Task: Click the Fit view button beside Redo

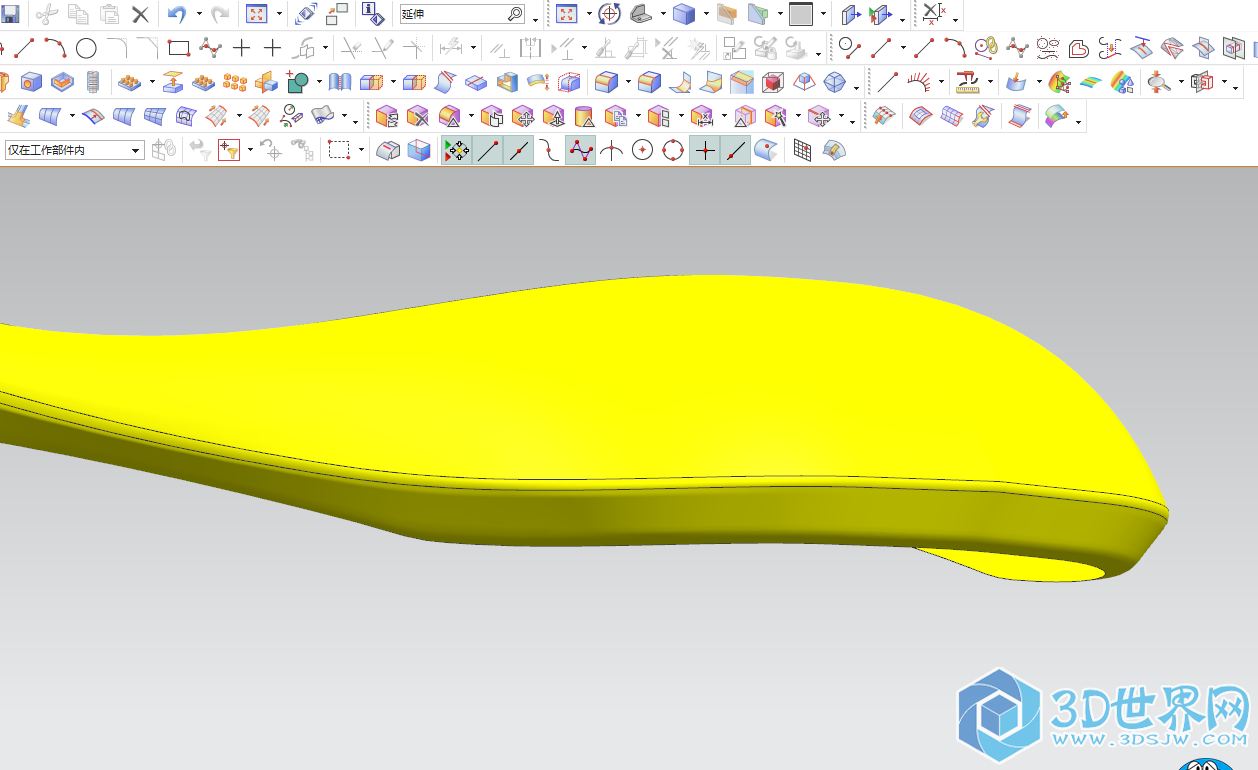Action: tap(257, 14)
